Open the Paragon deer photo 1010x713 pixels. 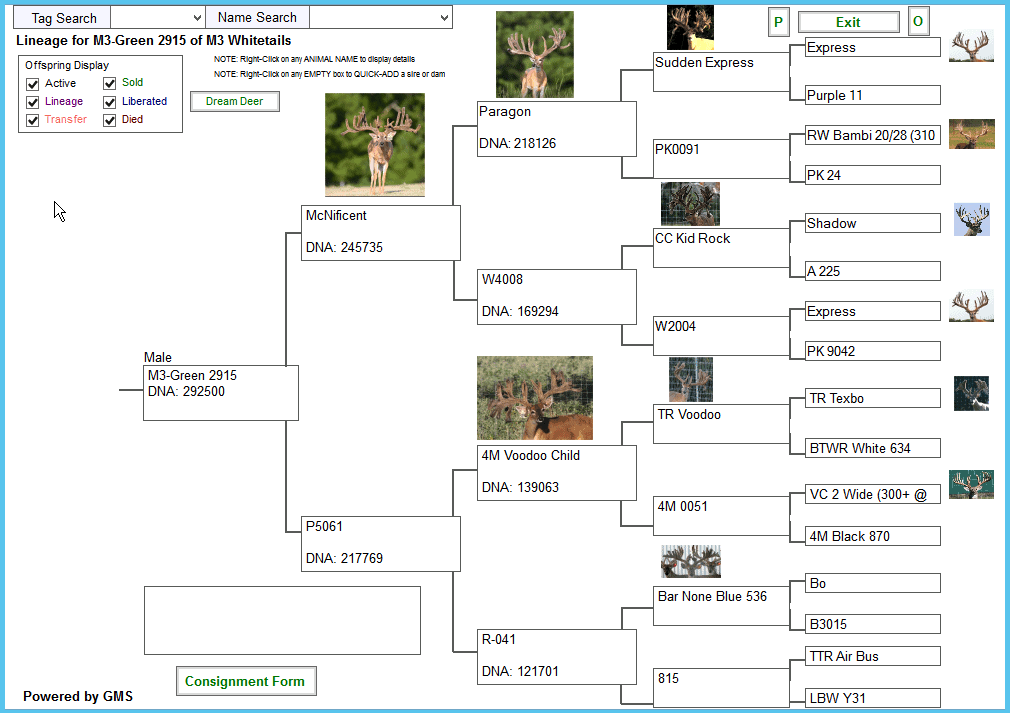coord(534,55)
